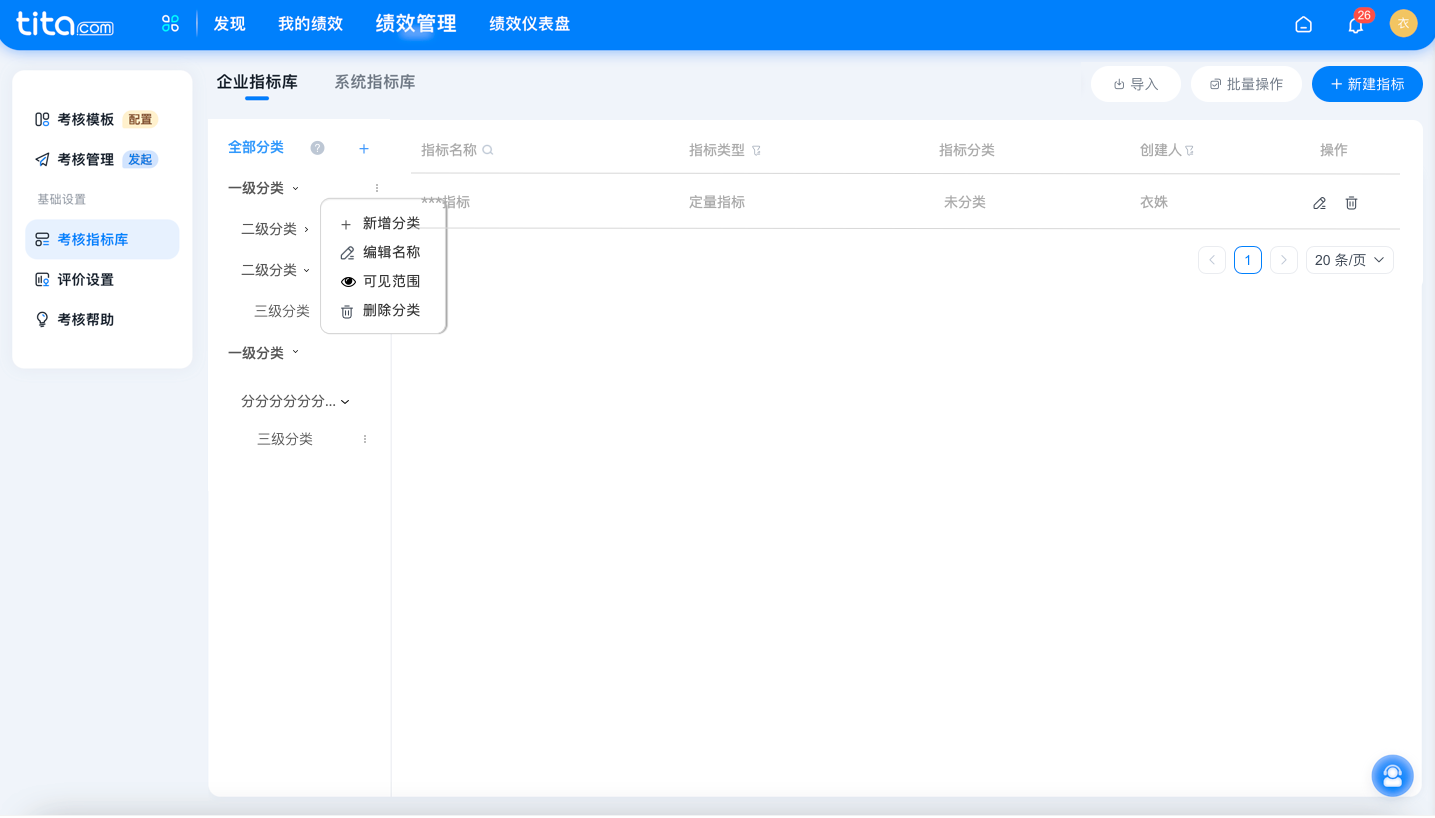The height and width of the screenshot is (818, 1435).
Task: Click the 未分类 category cell
Action: 965,202
